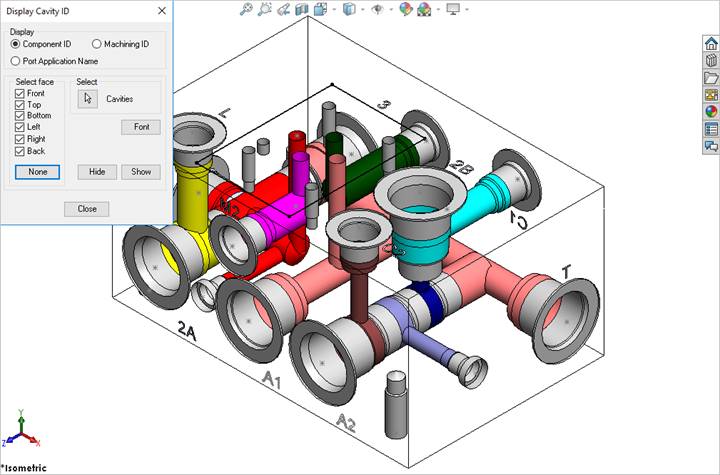Select the Machining ID radio option

click(97, 44)
